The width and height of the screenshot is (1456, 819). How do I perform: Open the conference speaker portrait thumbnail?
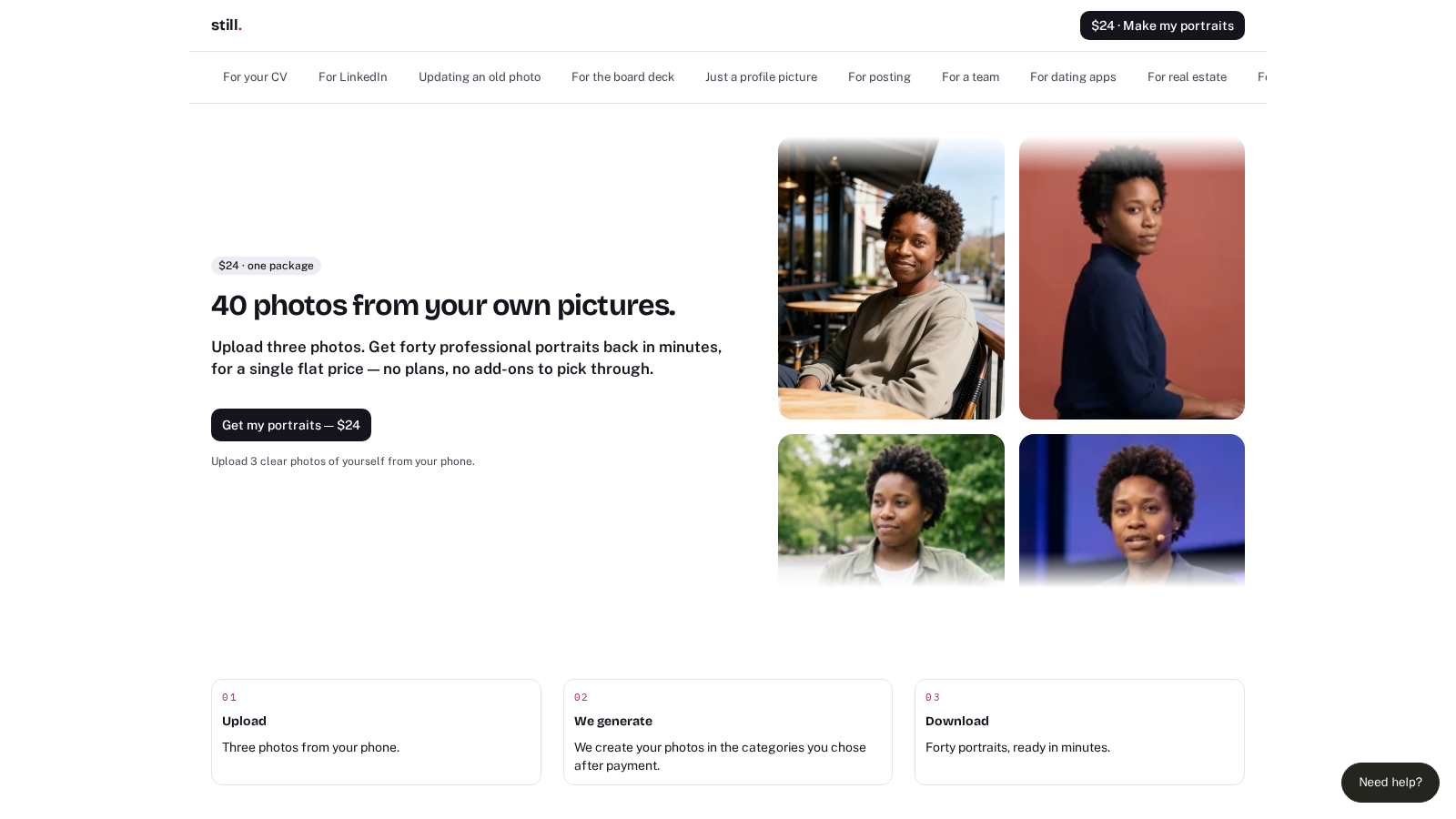click(x=1132, y=511)
